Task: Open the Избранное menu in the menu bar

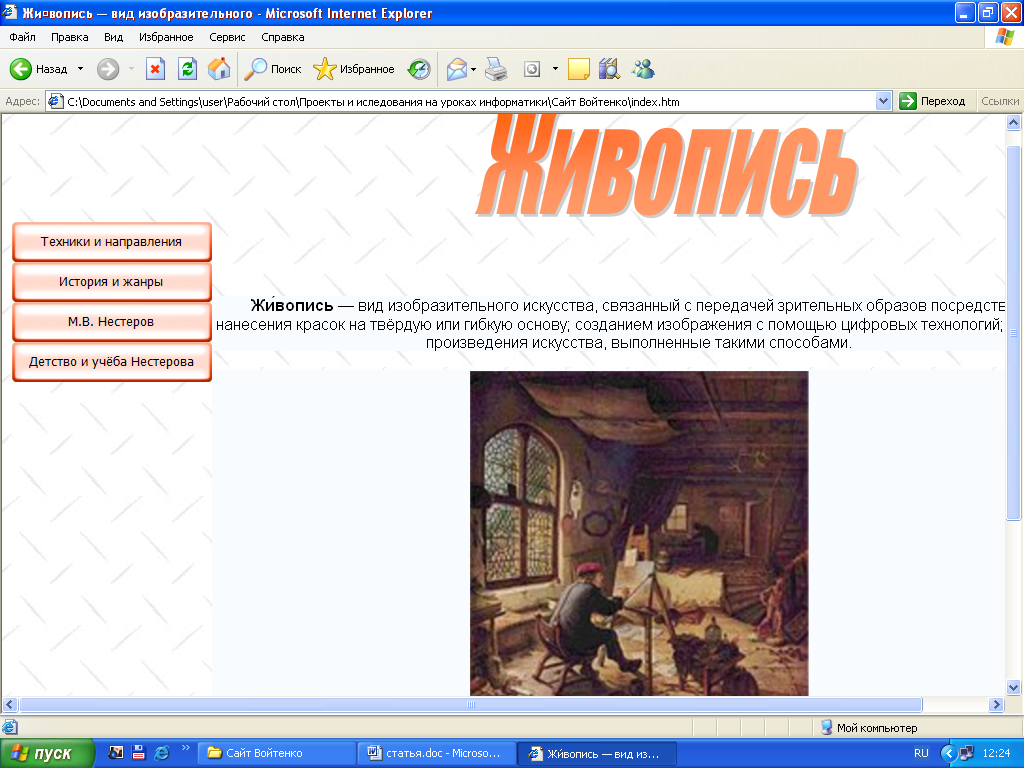Action: 166,37
